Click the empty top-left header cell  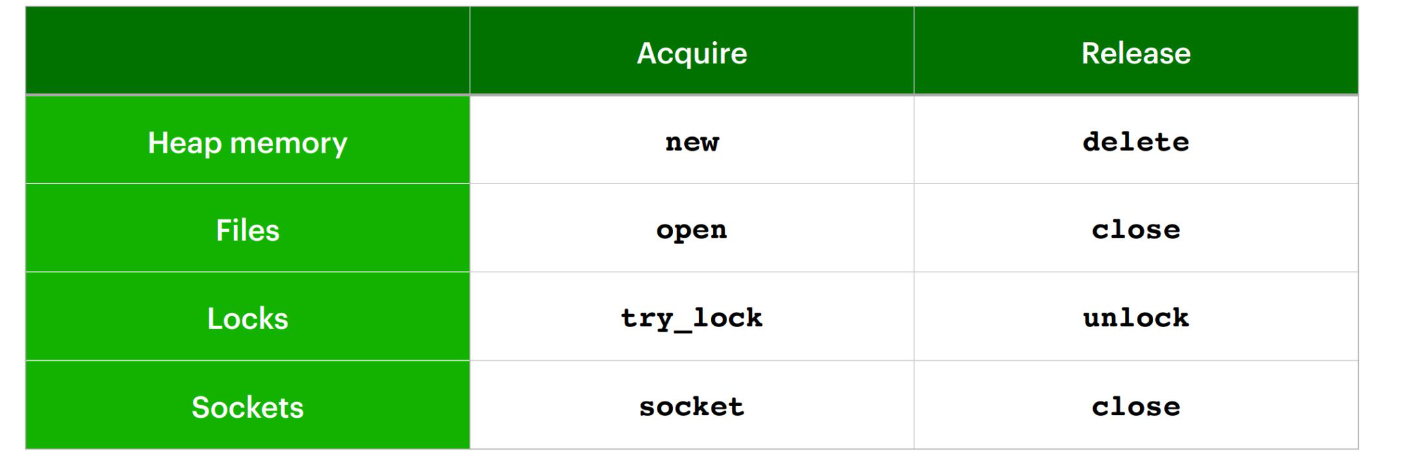point(247,52)
